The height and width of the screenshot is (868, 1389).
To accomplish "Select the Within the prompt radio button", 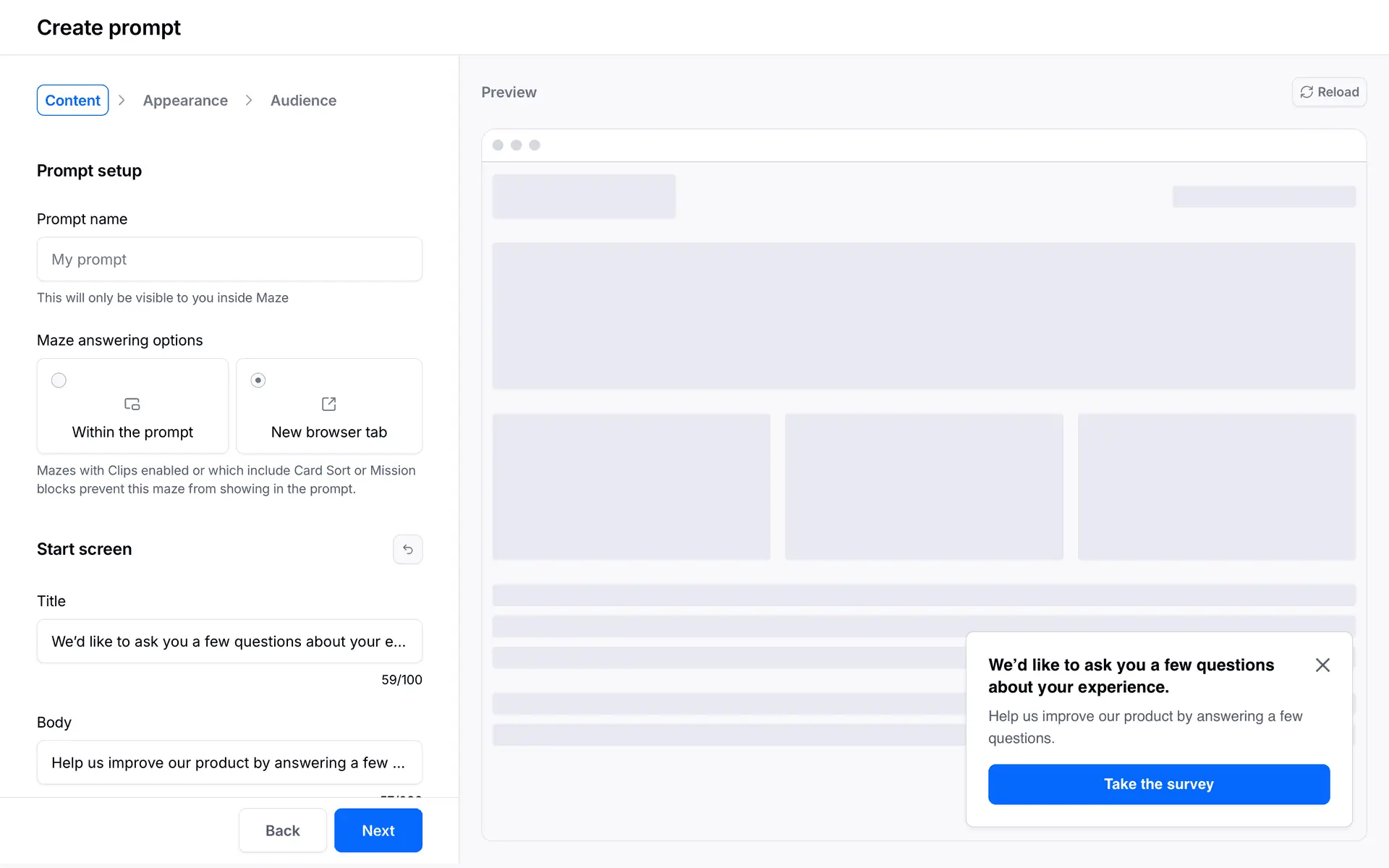I will (59, 380).
